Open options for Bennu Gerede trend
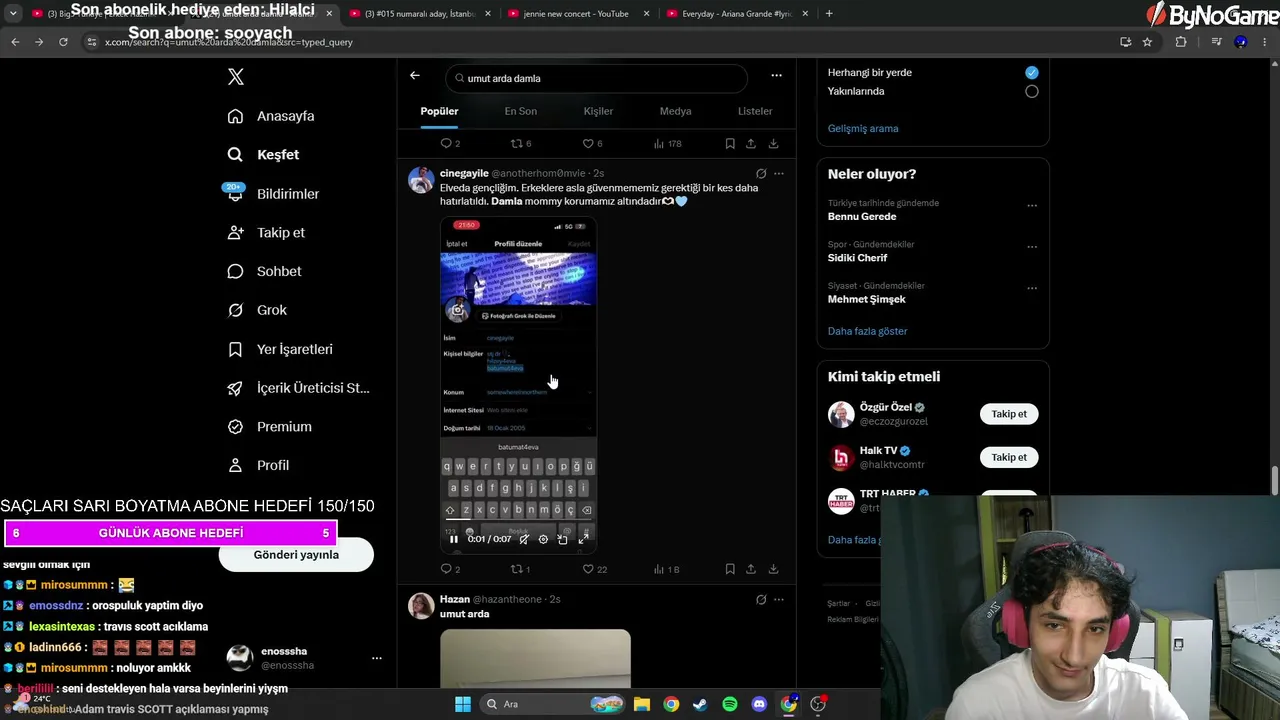Screen dimensions: 1280x720 pos(1032,207)
